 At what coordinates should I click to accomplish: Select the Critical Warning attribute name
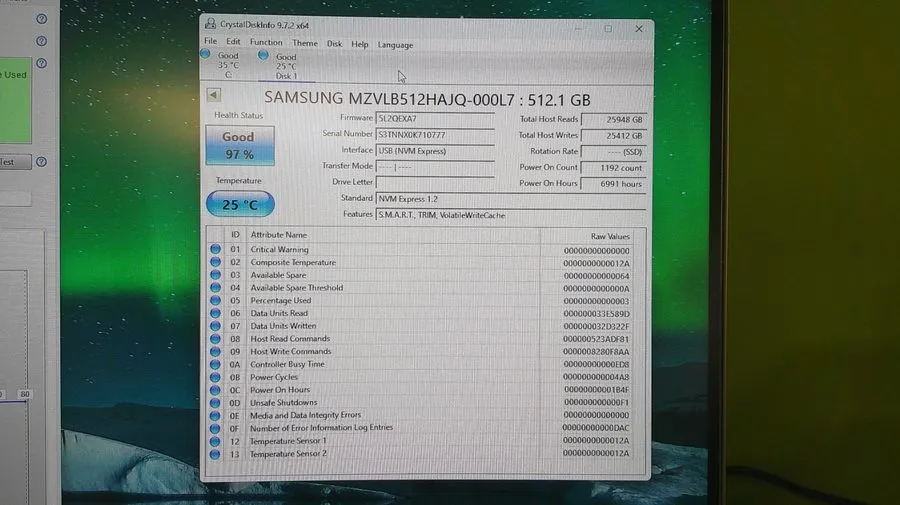click(x=280, y=250)
